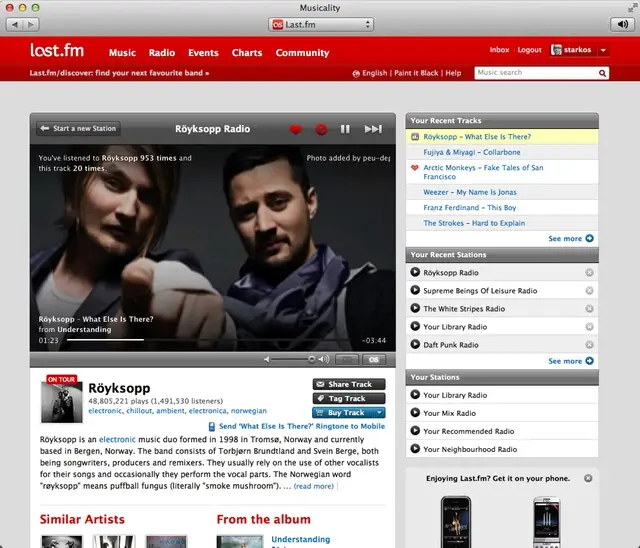The height and width of the screenshot is (548, 640).
Task: Open 'Franz Ferdinand – This Boy' track
Action: pos(469,208)
